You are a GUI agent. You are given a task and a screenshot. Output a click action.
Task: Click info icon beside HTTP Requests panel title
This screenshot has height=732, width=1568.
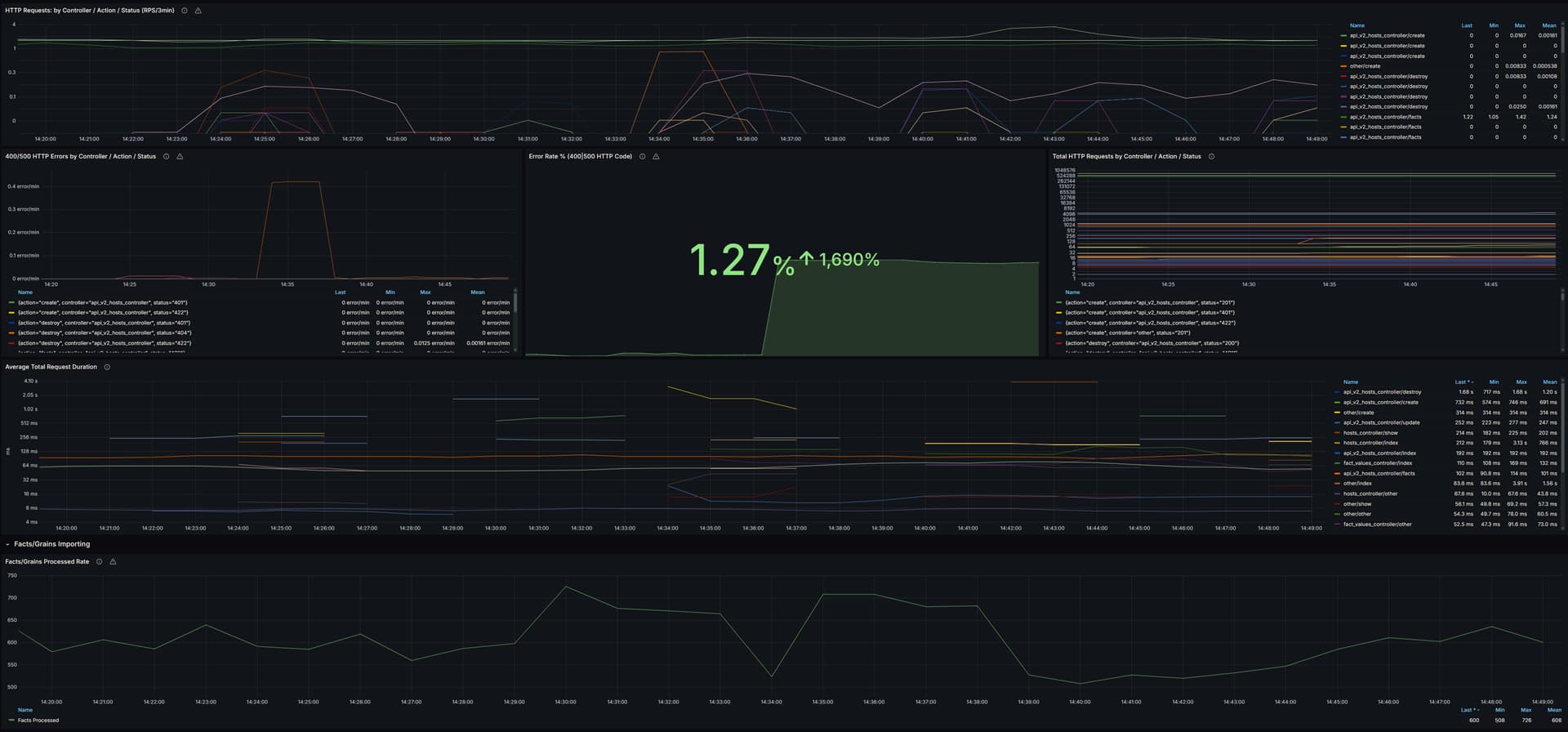pyautogui.click(x=185, y=11)
